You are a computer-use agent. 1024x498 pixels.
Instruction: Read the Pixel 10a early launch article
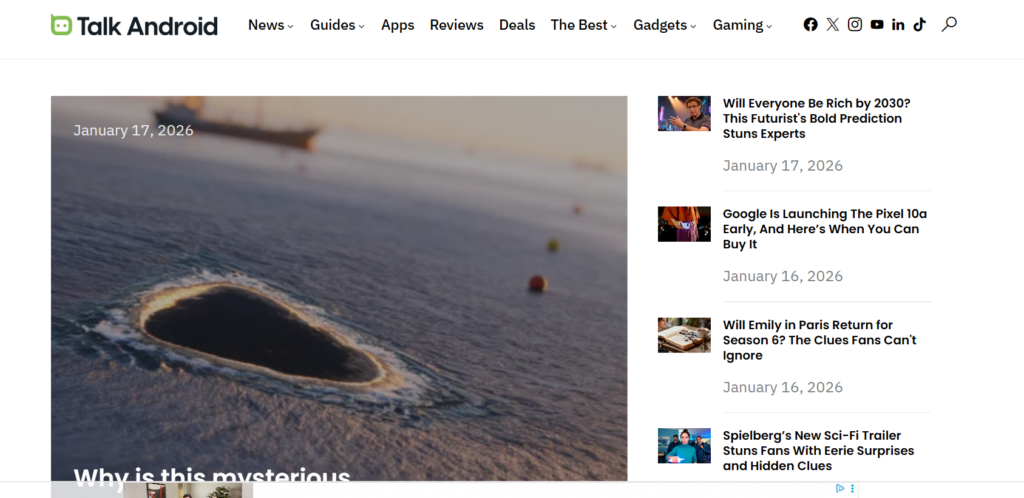tap(825, 229)
